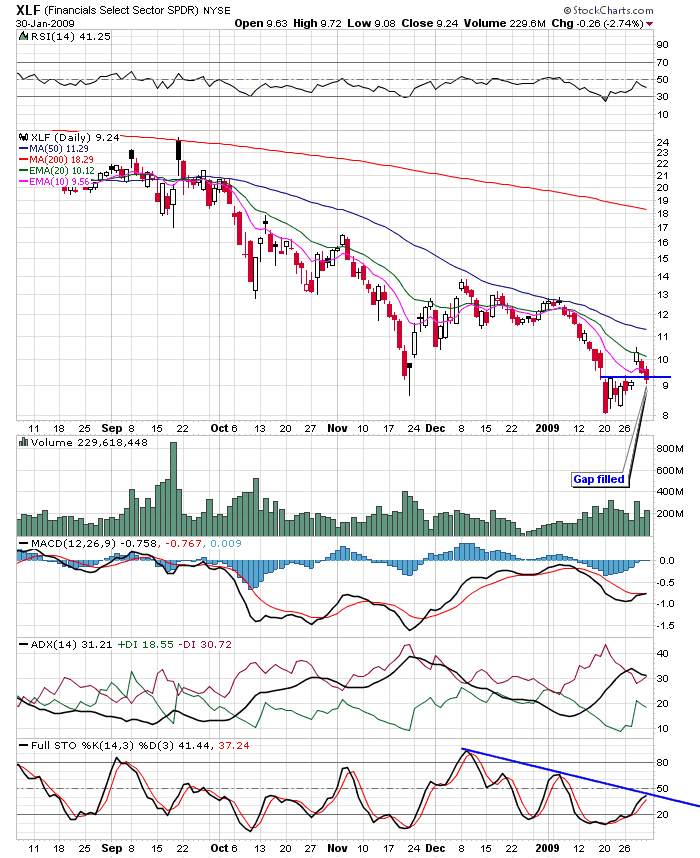Click the Close 9.24 value

tap(430, 24)
